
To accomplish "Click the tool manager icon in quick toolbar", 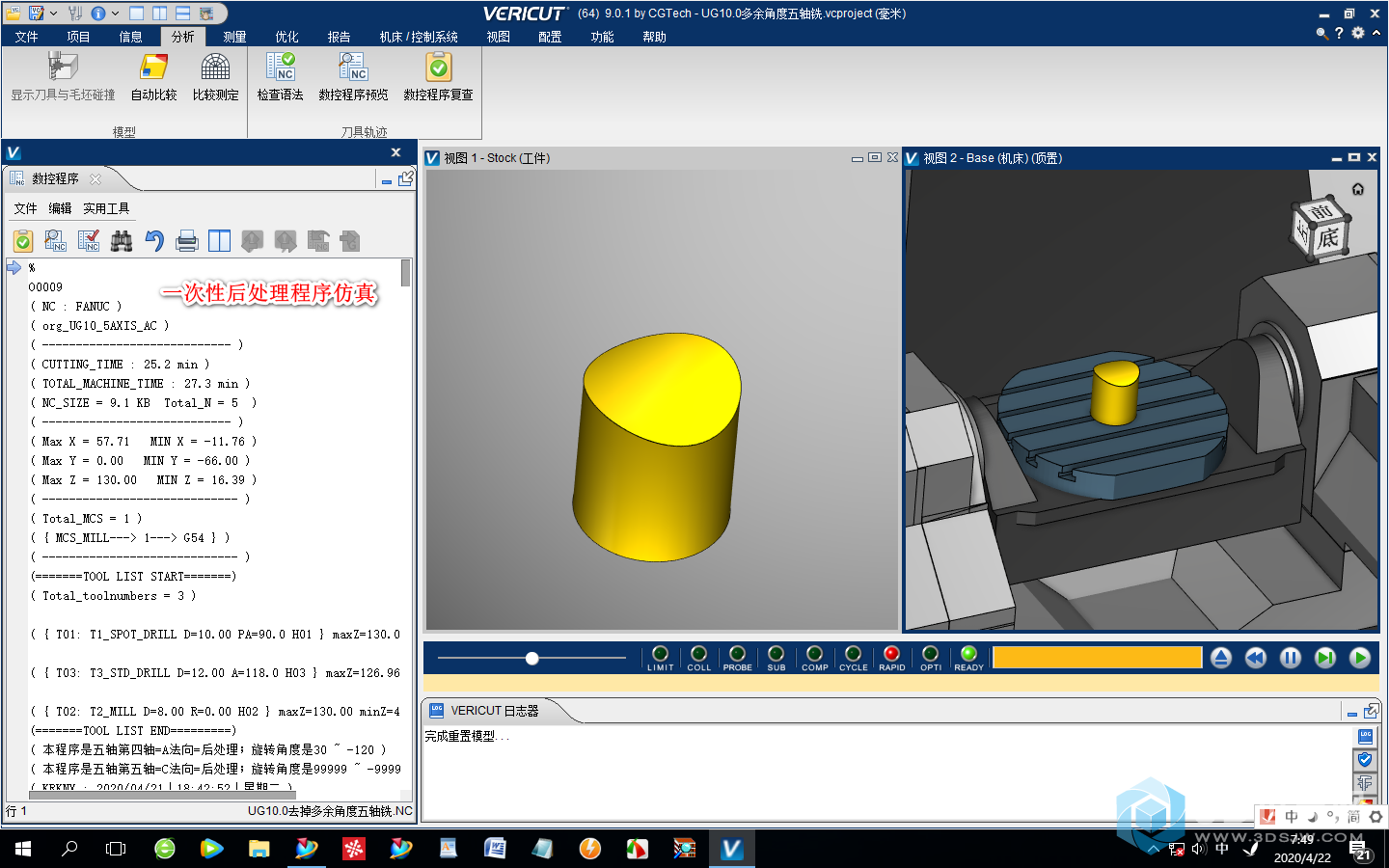I will (77, 14).
